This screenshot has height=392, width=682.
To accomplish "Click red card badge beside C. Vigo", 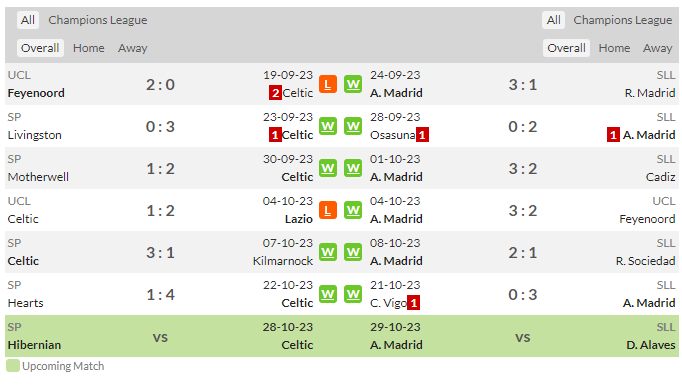I will 413,303.
